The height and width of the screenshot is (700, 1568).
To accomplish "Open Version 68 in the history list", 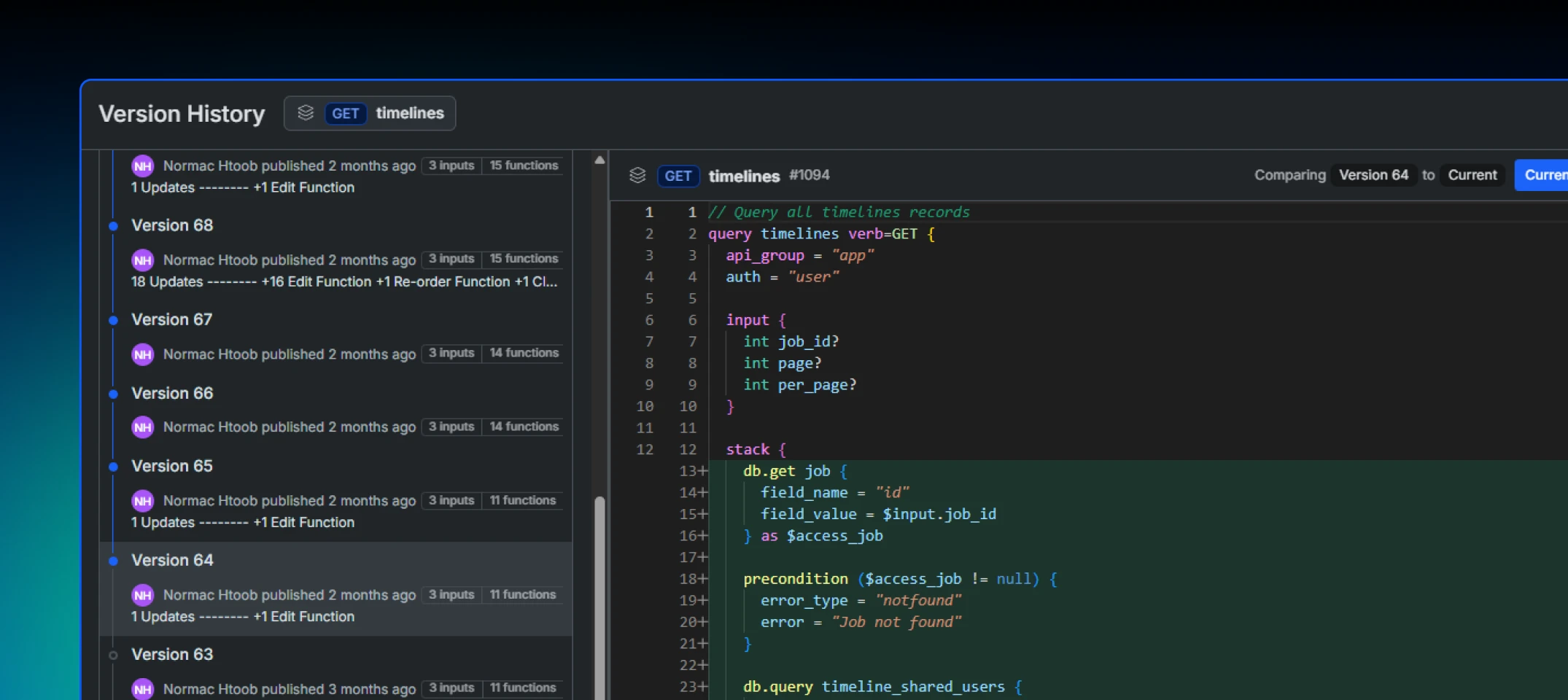I will point(172,225).
